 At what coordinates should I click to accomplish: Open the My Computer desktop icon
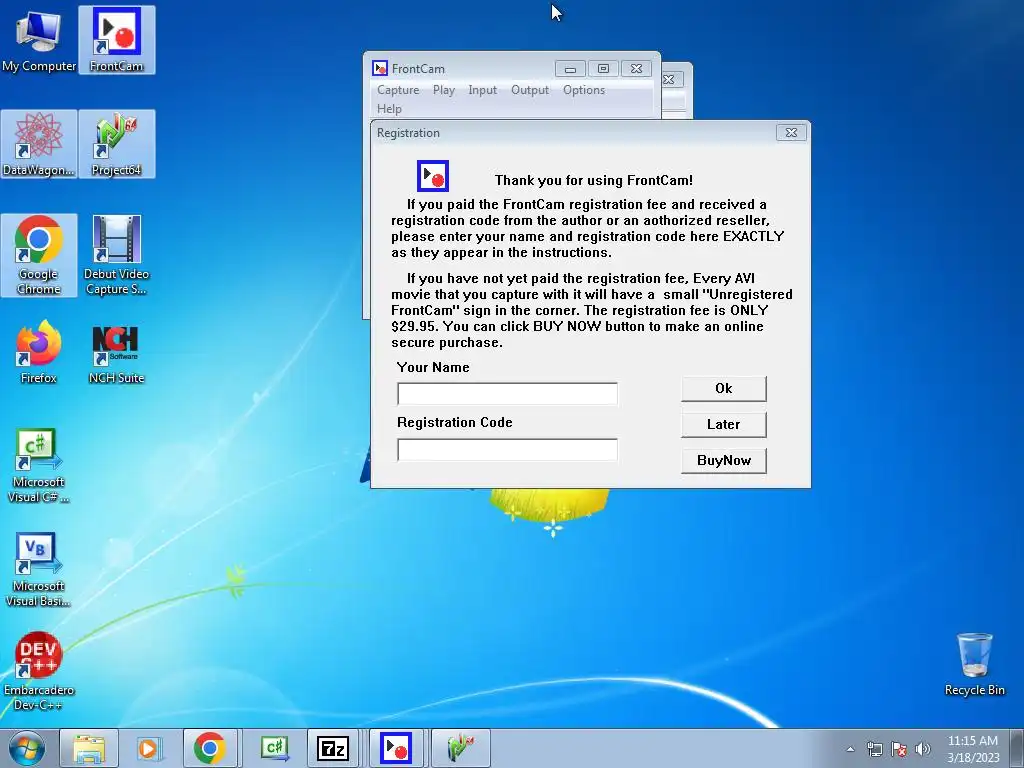pos(39,40)
